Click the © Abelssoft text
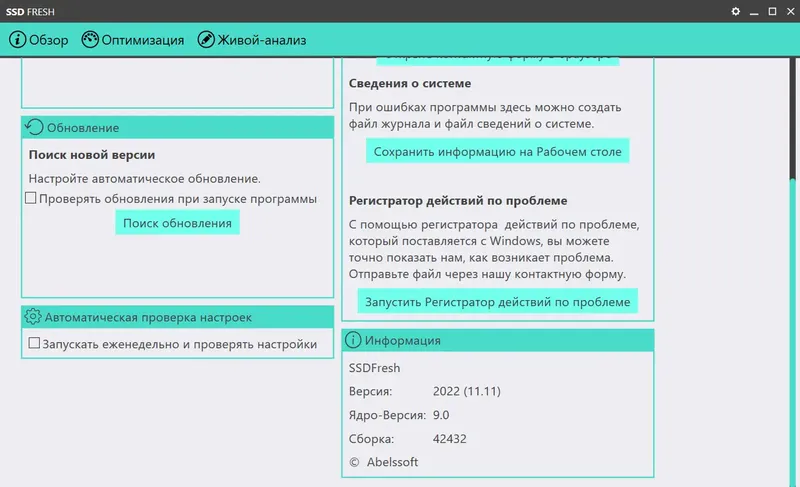The image size is (800, 487). coord(384,462)
